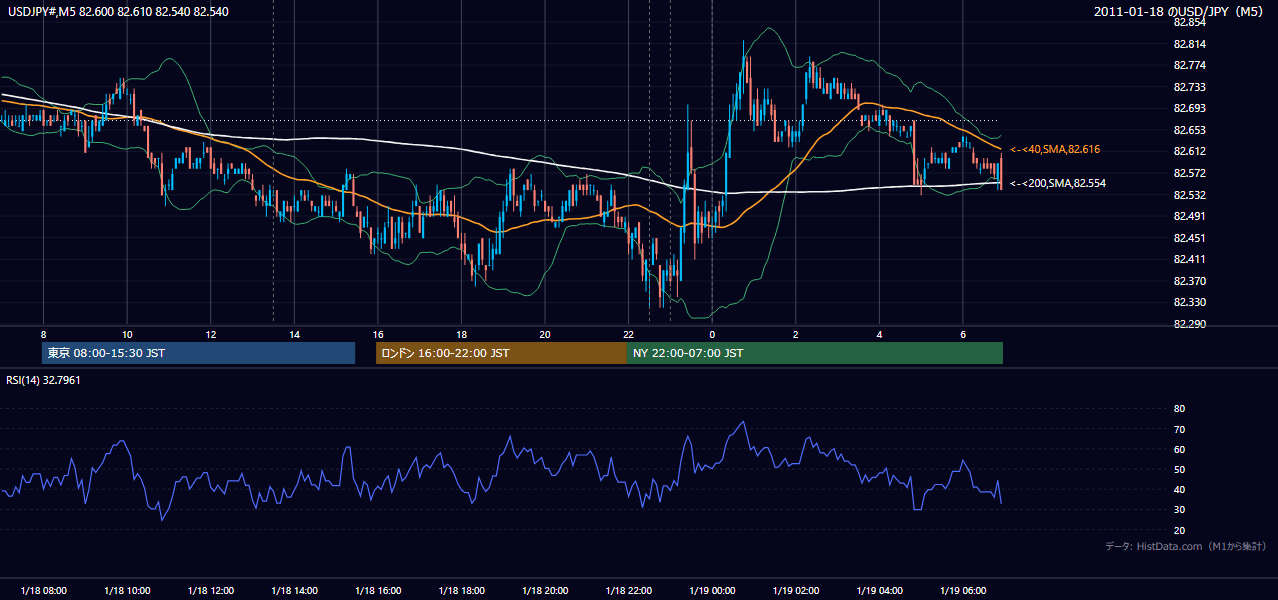
Task: Click bottom time label 1/18 12:00
Action: pyautogui.click(x=210, y=591)
